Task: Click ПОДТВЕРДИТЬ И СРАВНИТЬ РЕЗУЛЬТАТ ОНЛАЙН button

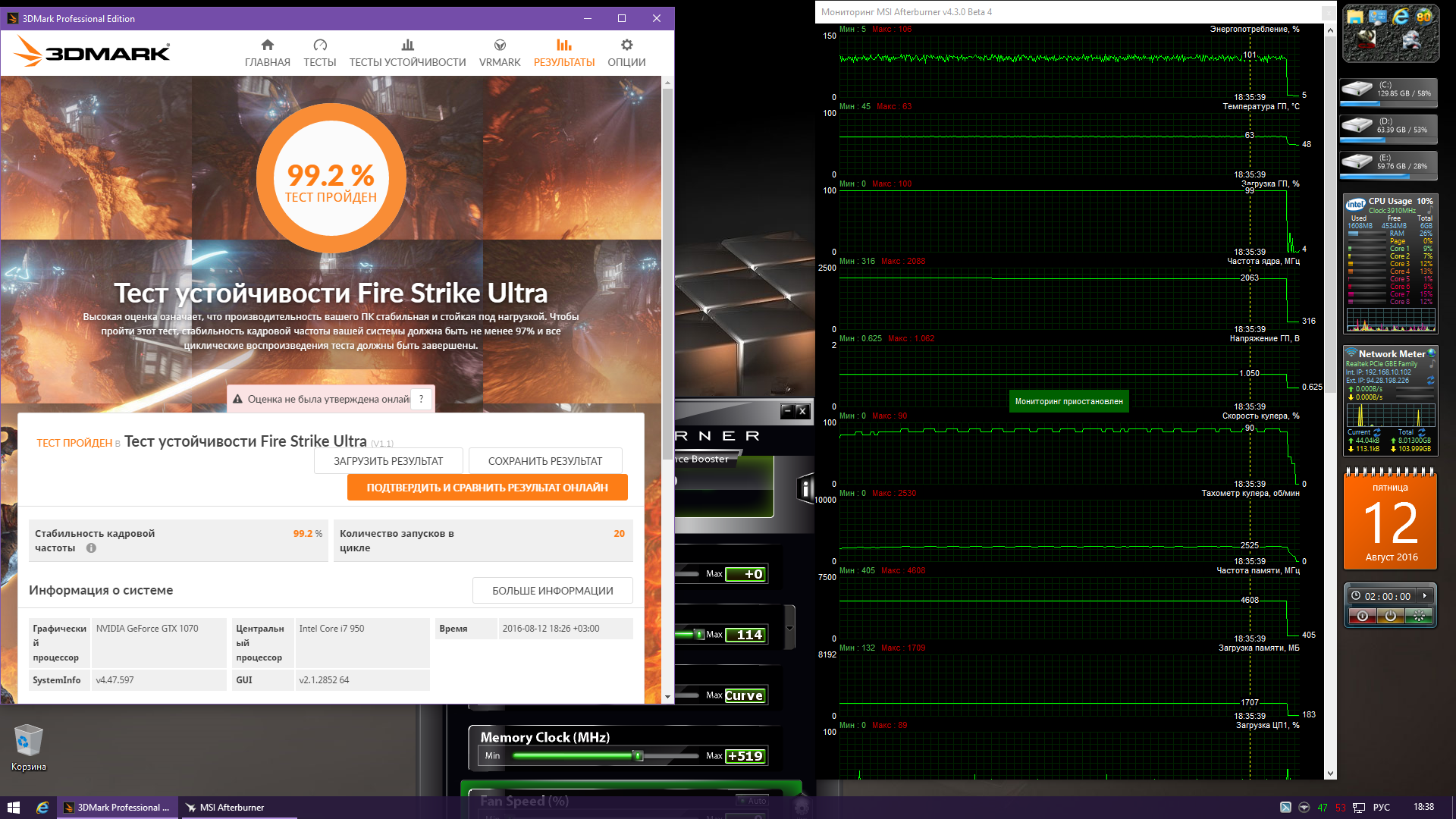Action: [x=487, y=488]
